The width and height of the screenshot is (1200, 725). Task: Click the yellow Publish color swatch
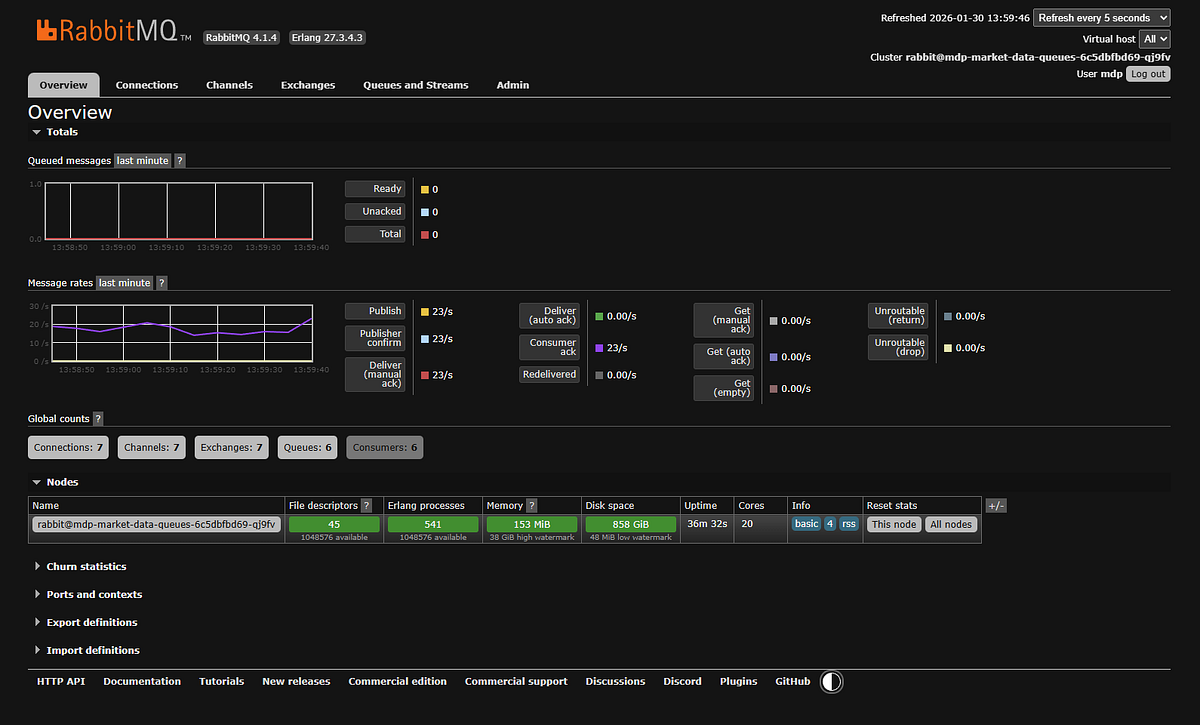tap(425, 312)
